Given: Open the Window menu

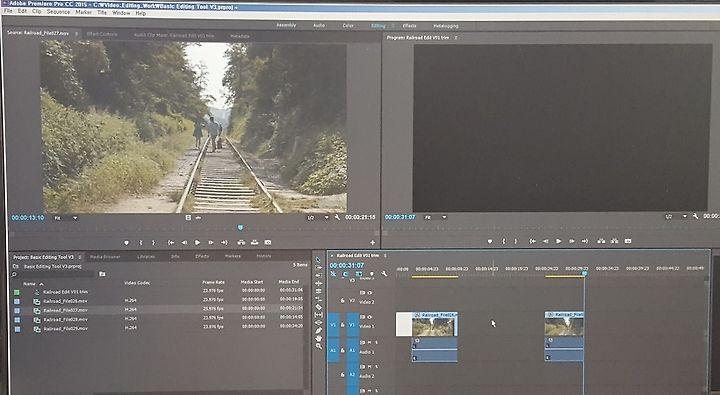Looking at the screenshot, I should pos(121,13).
